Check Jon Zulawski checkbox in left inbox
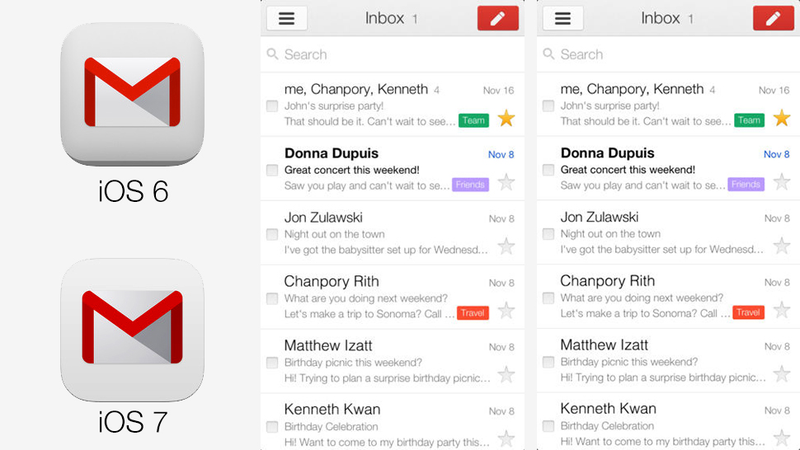 click(x=272, y=234)
